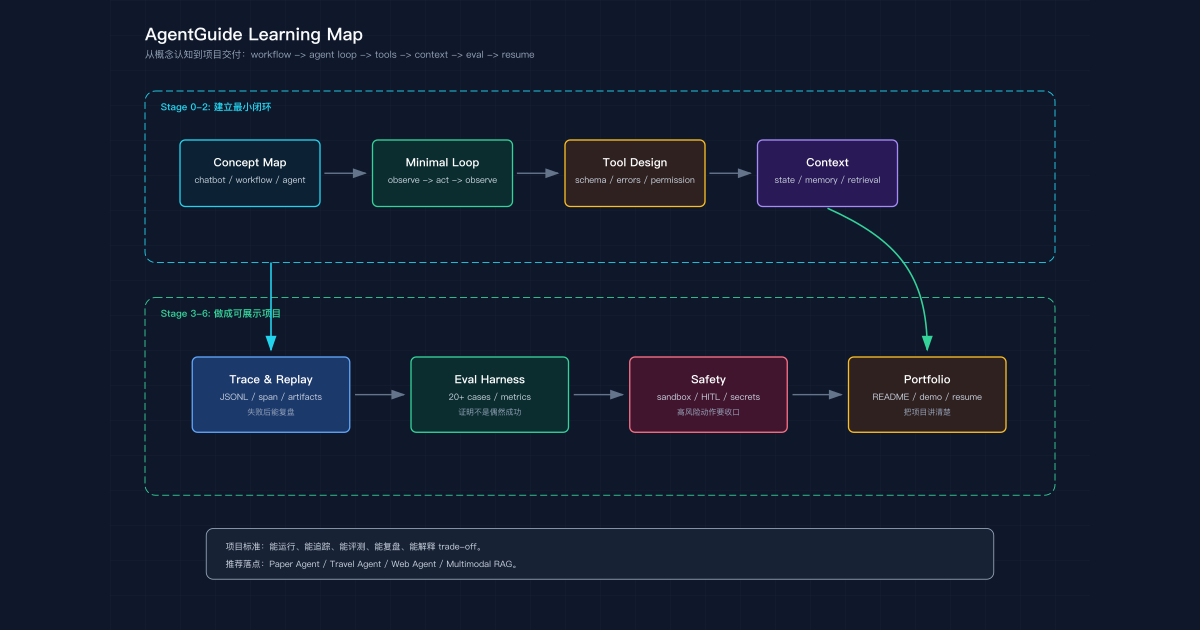1200x630 pixels.
Task: Select the Minimal Loop card
Action: [x=442, y=173]
